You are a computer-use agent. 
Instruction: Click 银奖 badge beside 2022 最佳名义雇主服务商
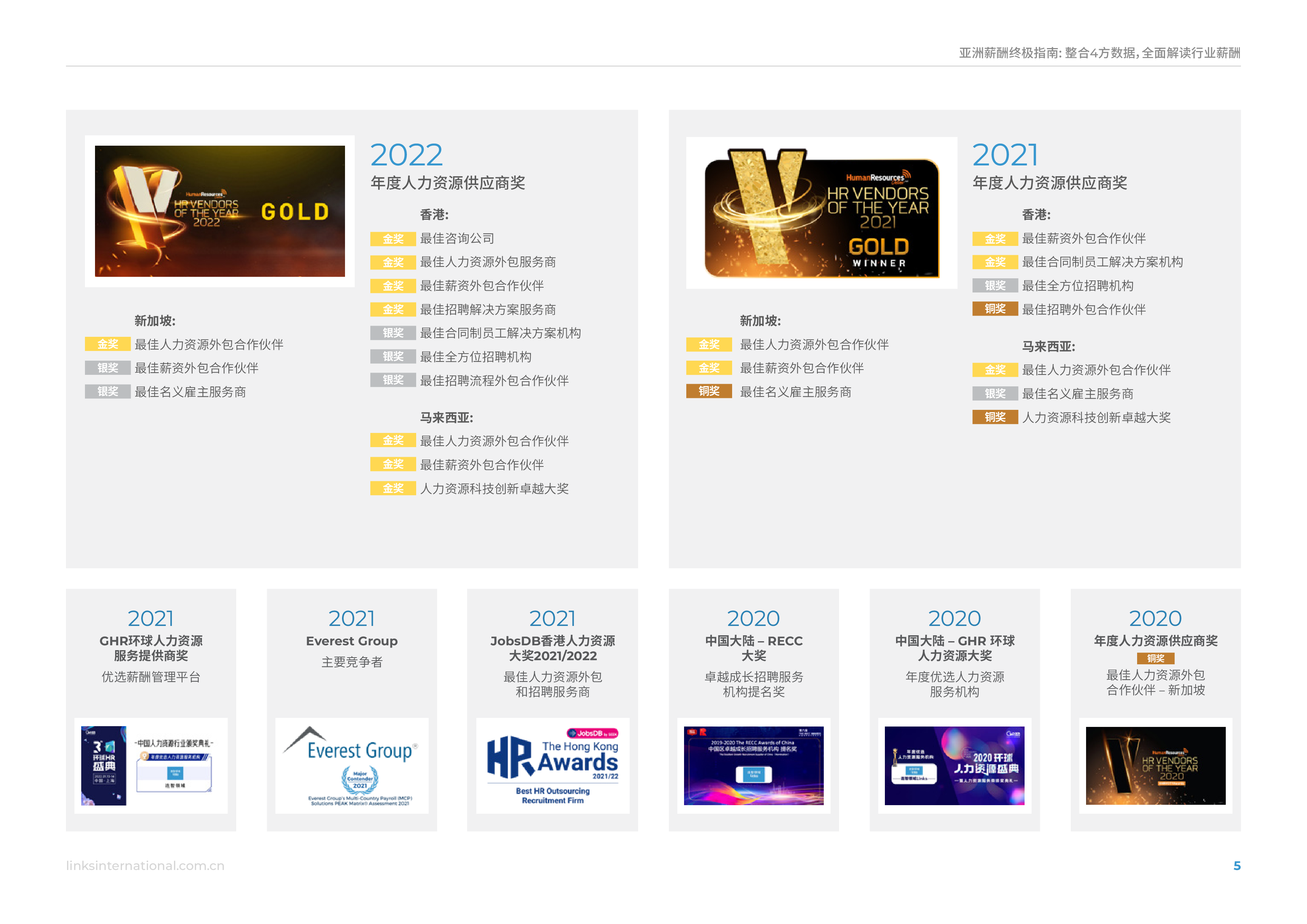pos(108,392)
